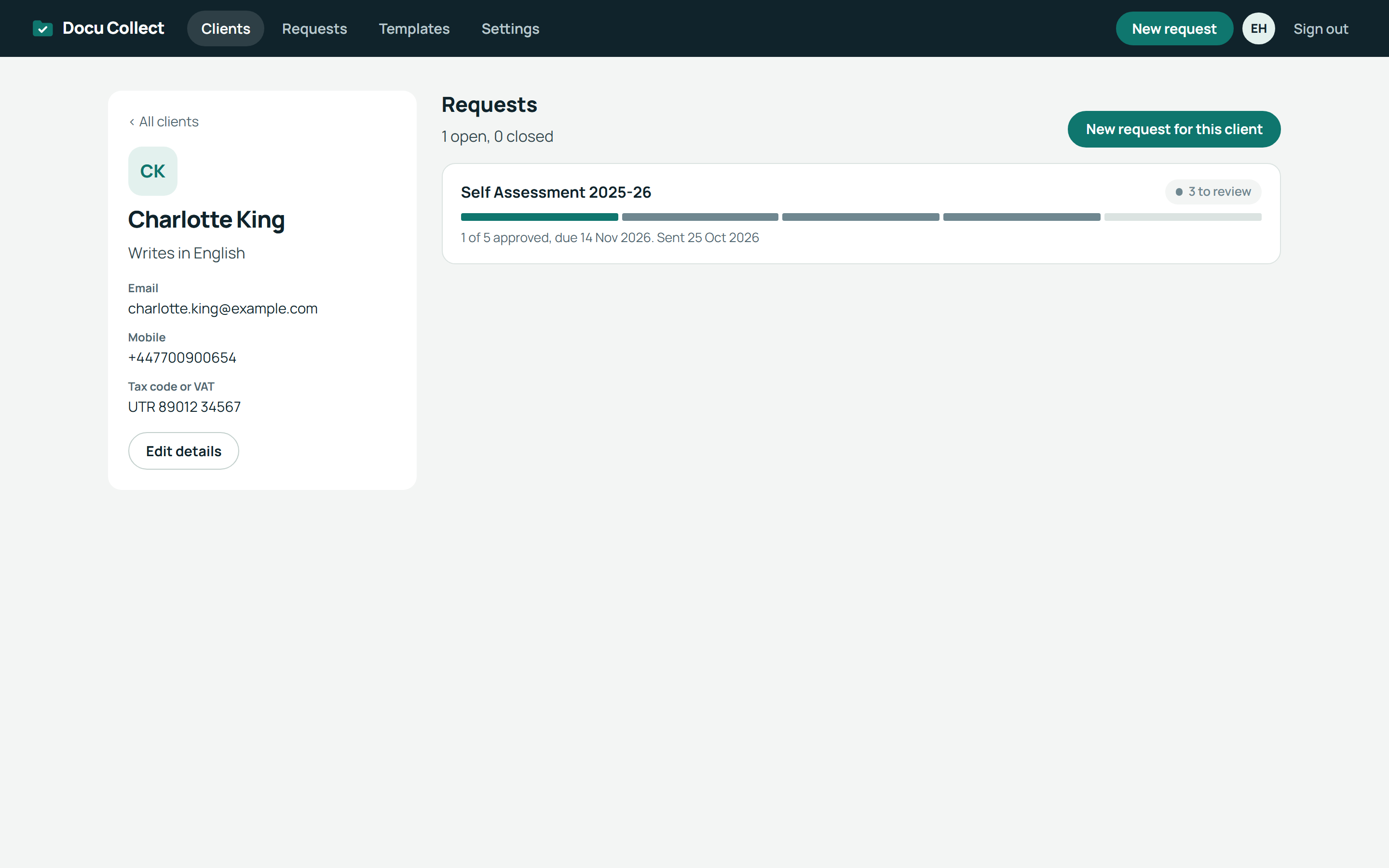Click the 1 open, 0 closed summary
1389x868 pixels.
coord(497,136)
